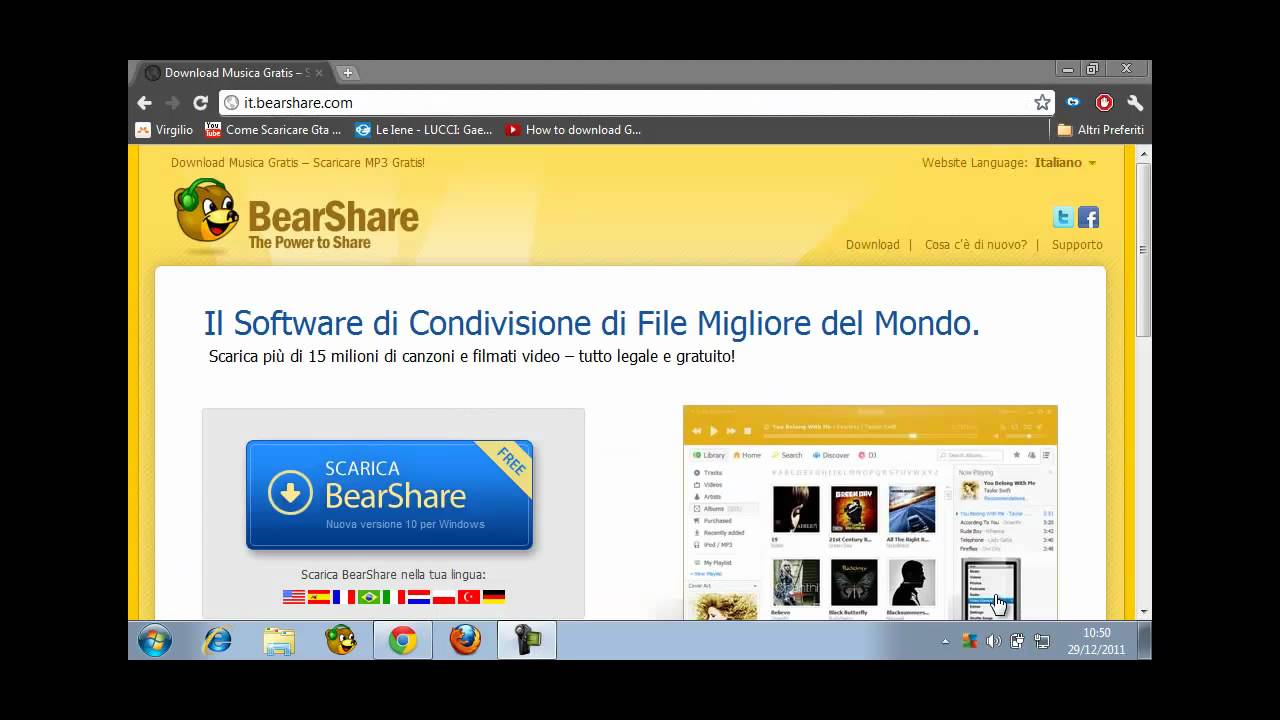Launch Internet Explorer from taskbar

coord(217,640)
